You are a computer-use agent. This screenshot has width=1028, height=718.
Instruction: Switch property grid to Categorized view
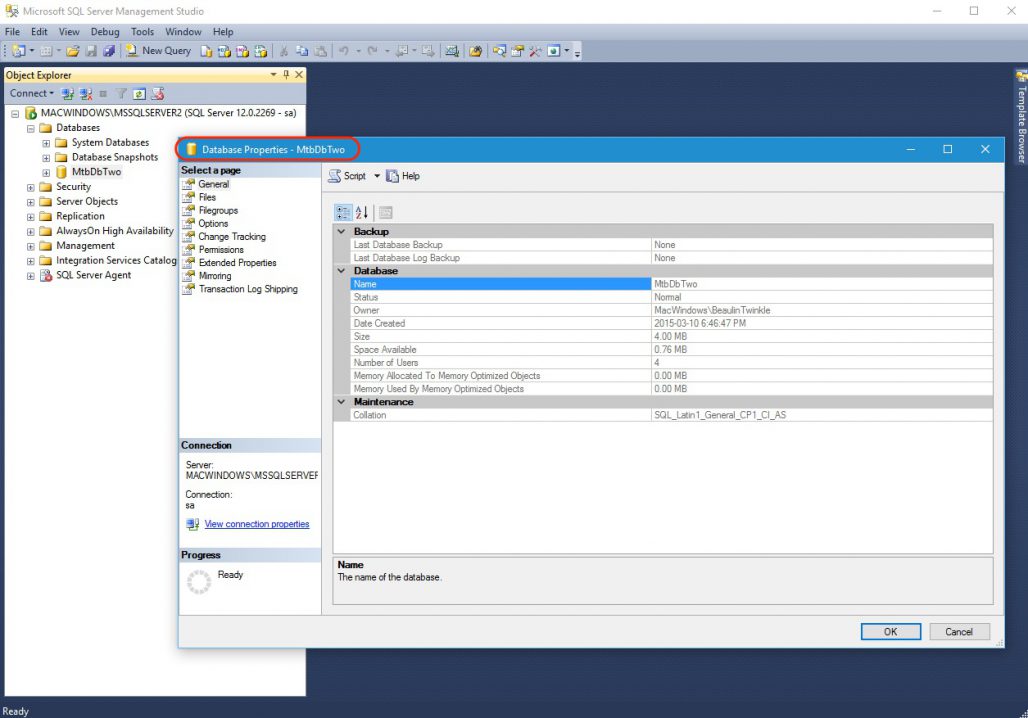(344, 212)
